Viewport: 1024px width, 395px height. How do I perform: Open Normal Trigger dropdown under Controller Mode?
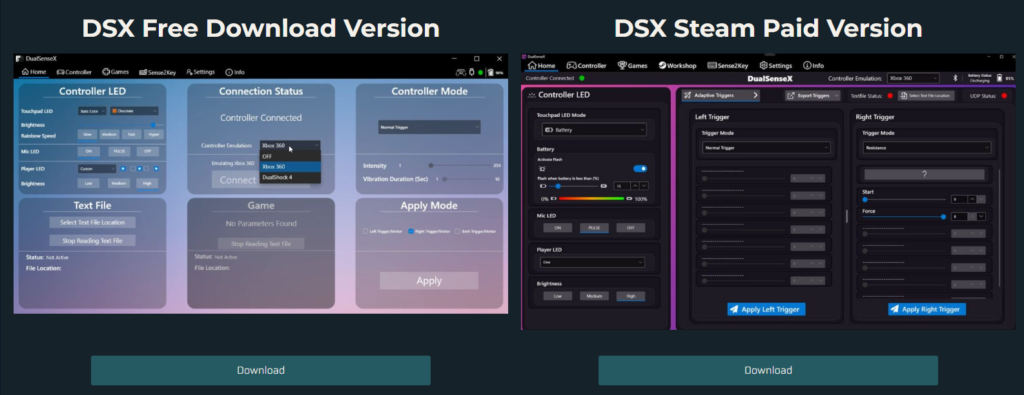[429, 127]
